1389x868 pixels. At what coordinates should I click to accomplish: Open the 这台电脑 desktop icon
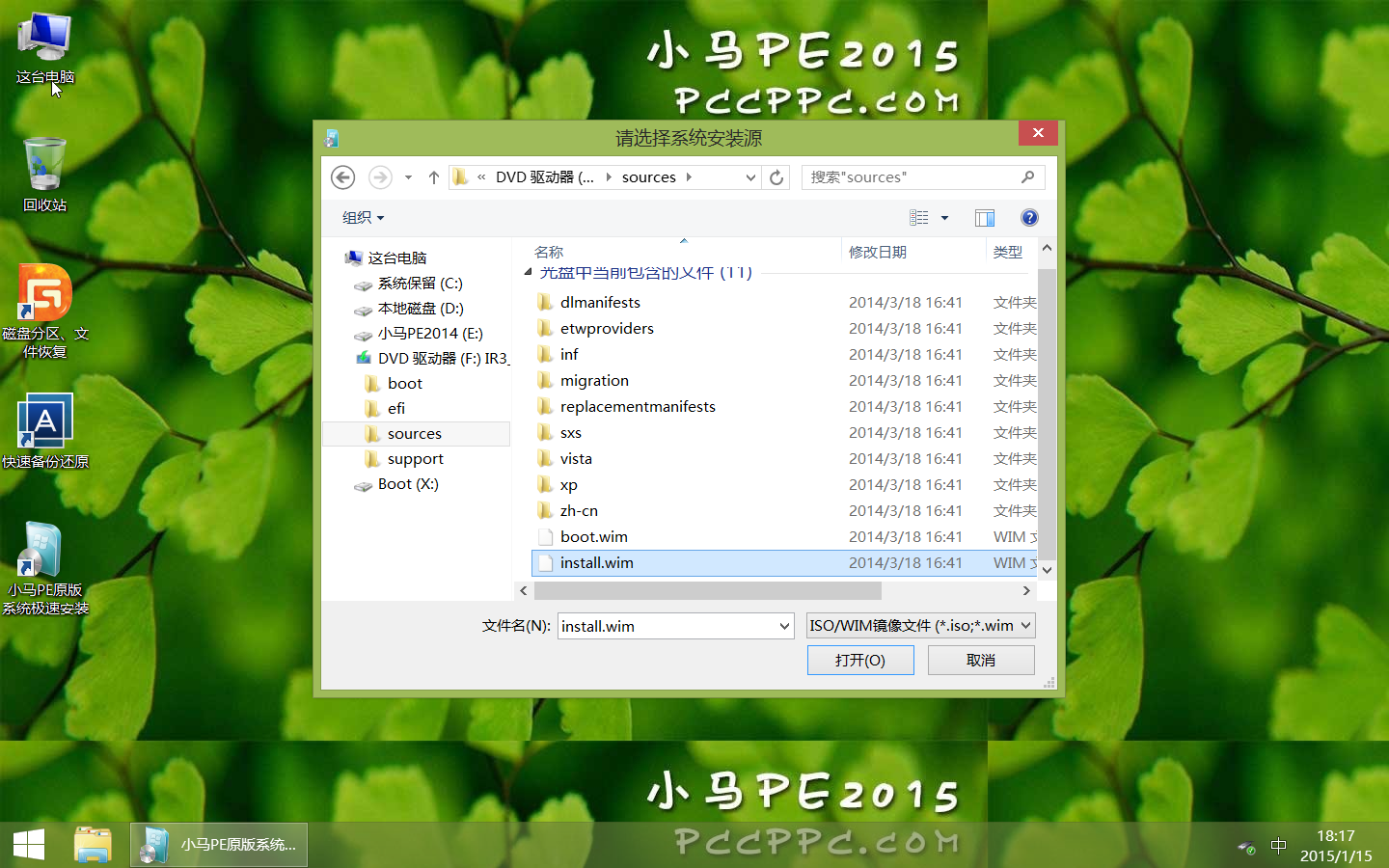pyautogui.click(x=44, y=46)
